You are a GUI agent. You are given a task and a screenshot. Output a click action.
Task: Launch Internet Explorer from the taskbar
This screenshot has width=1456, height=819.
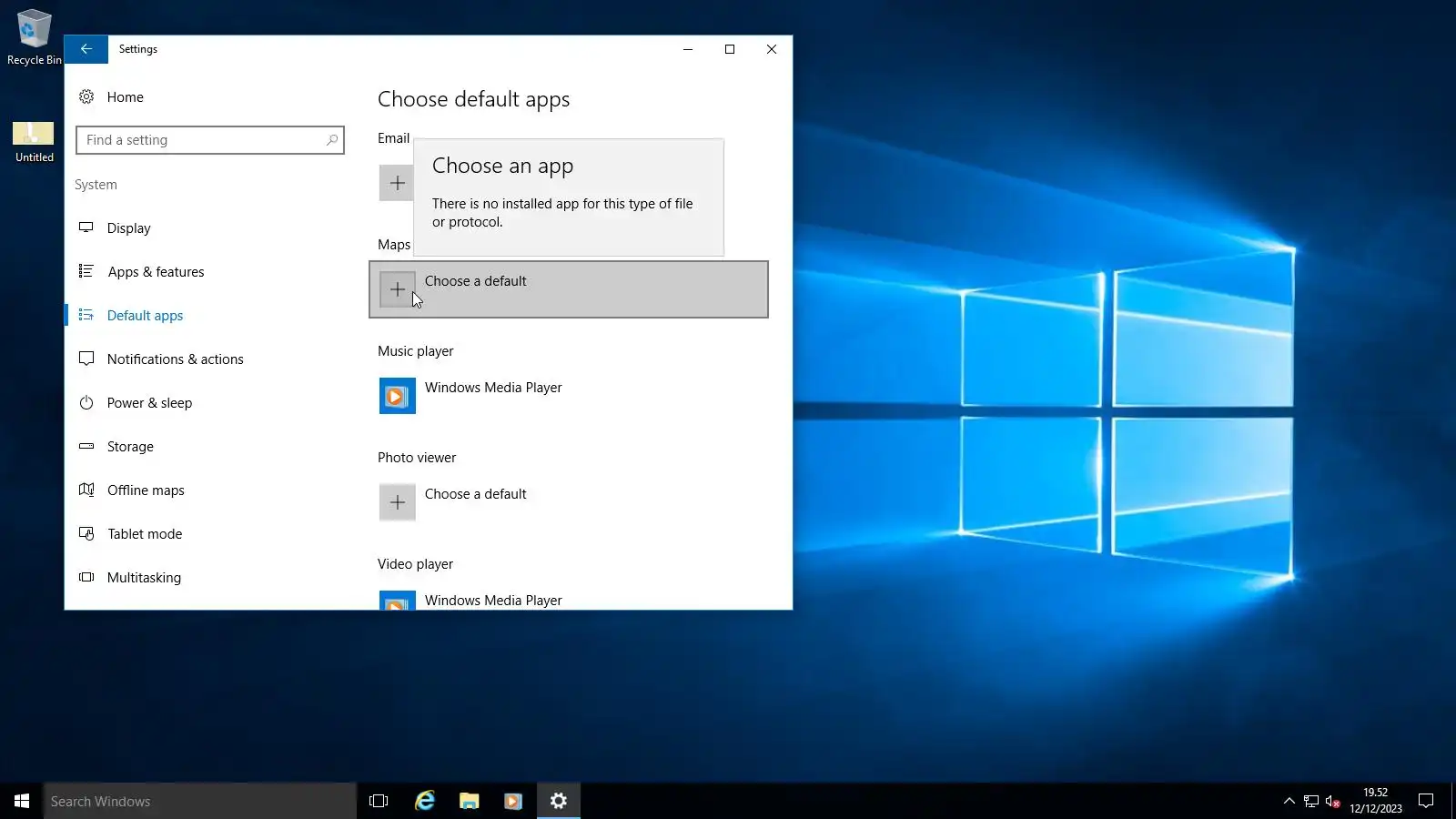tap(424, 801)
